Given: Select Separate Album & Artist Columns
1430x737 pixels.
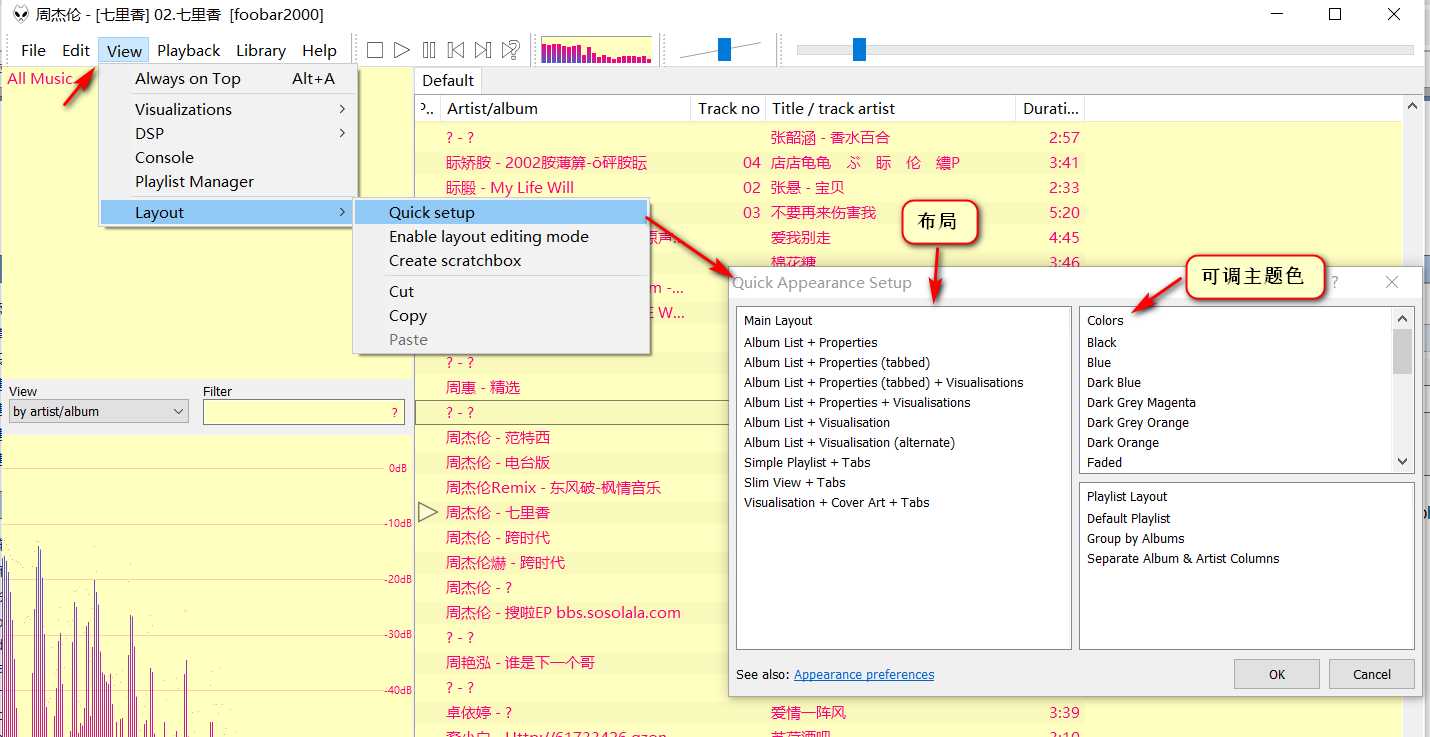Looking at the screenshot, I should (1183, 558).
